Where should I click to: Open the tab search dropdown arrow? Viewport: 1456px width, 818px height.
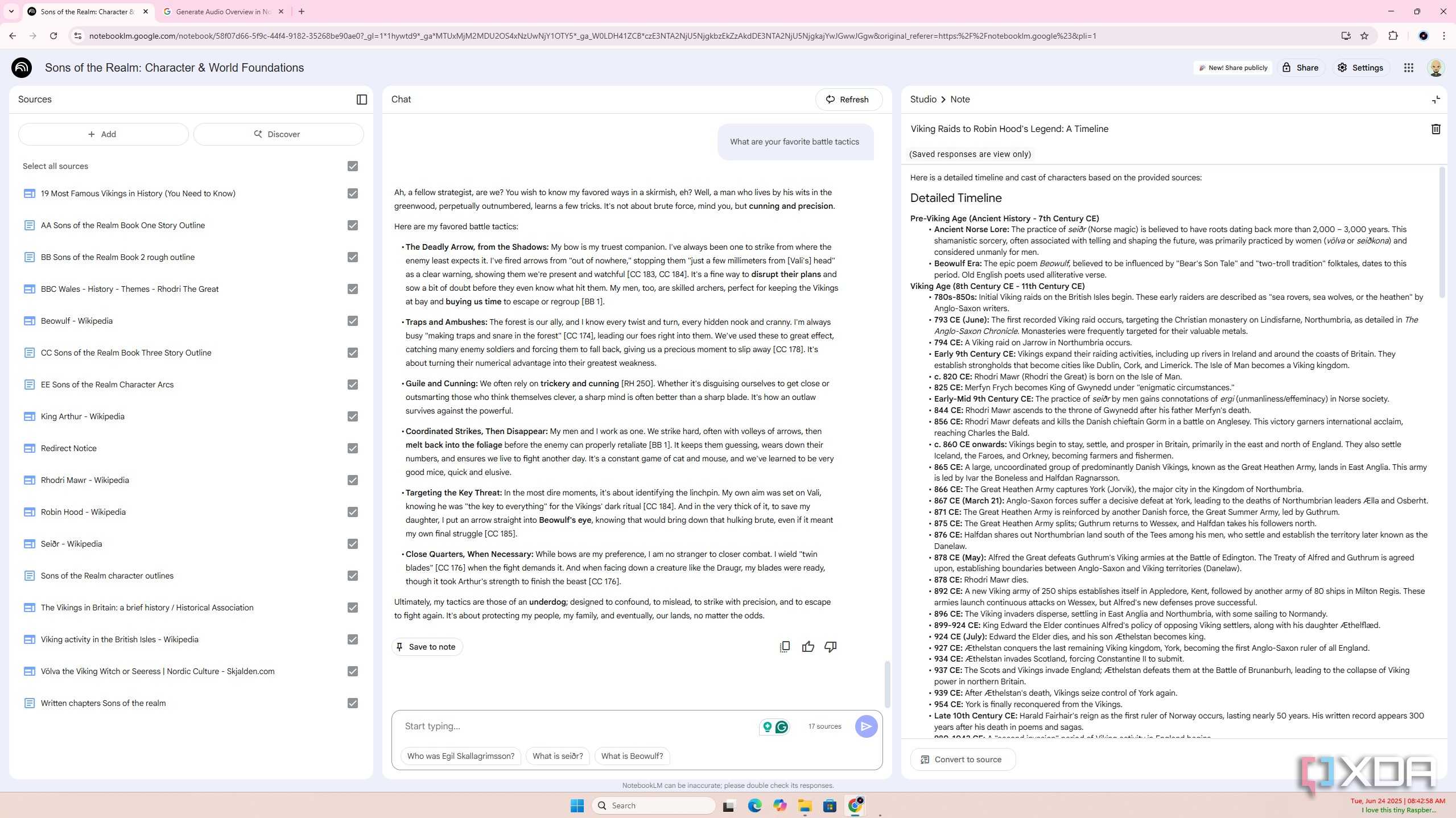pos(11,11)
